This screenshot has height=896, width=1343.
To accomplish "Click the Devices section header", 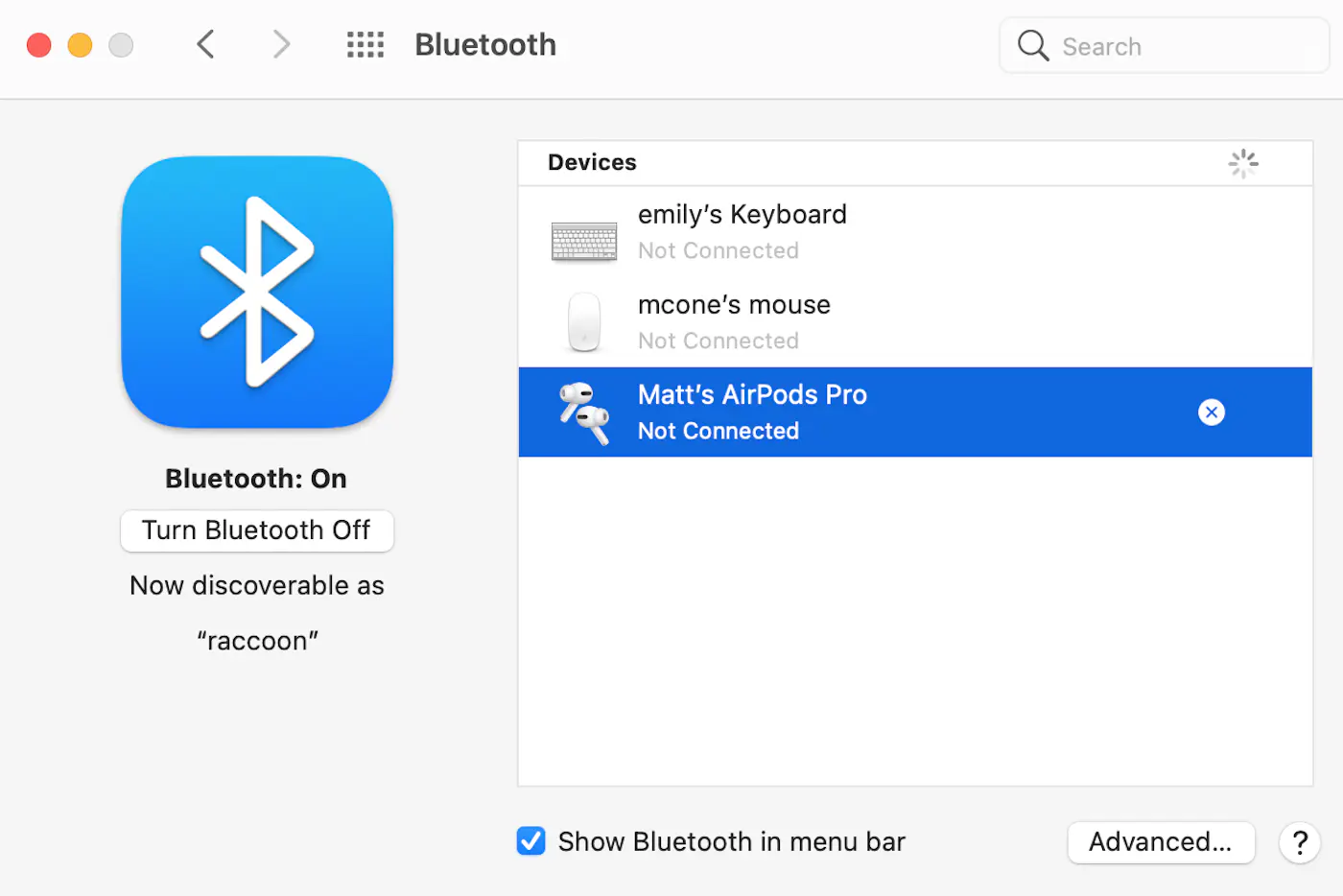I will 592,162.
